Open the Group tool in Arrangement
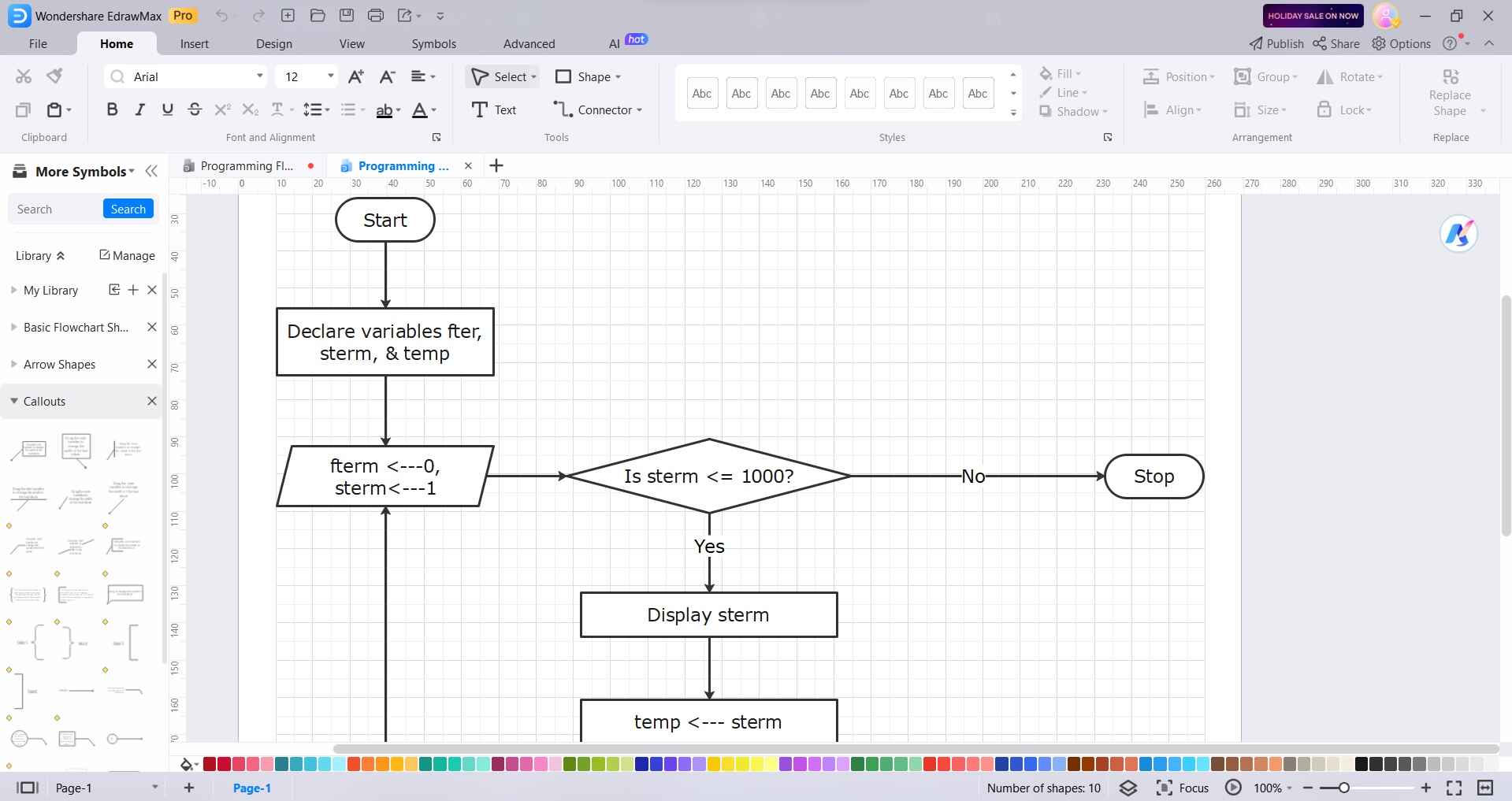 1265,76
